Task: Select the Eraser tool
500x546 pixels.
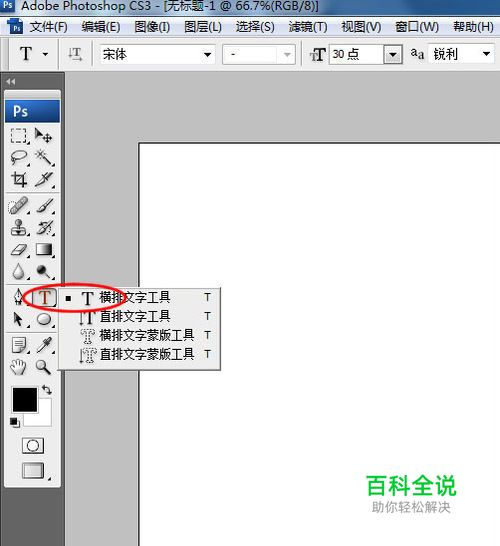Action: (18, 250)
